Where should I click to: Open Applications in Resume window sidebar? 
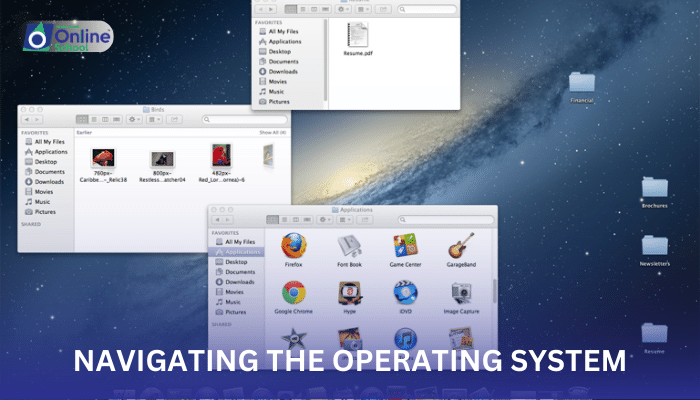click(x=280, y=42)
